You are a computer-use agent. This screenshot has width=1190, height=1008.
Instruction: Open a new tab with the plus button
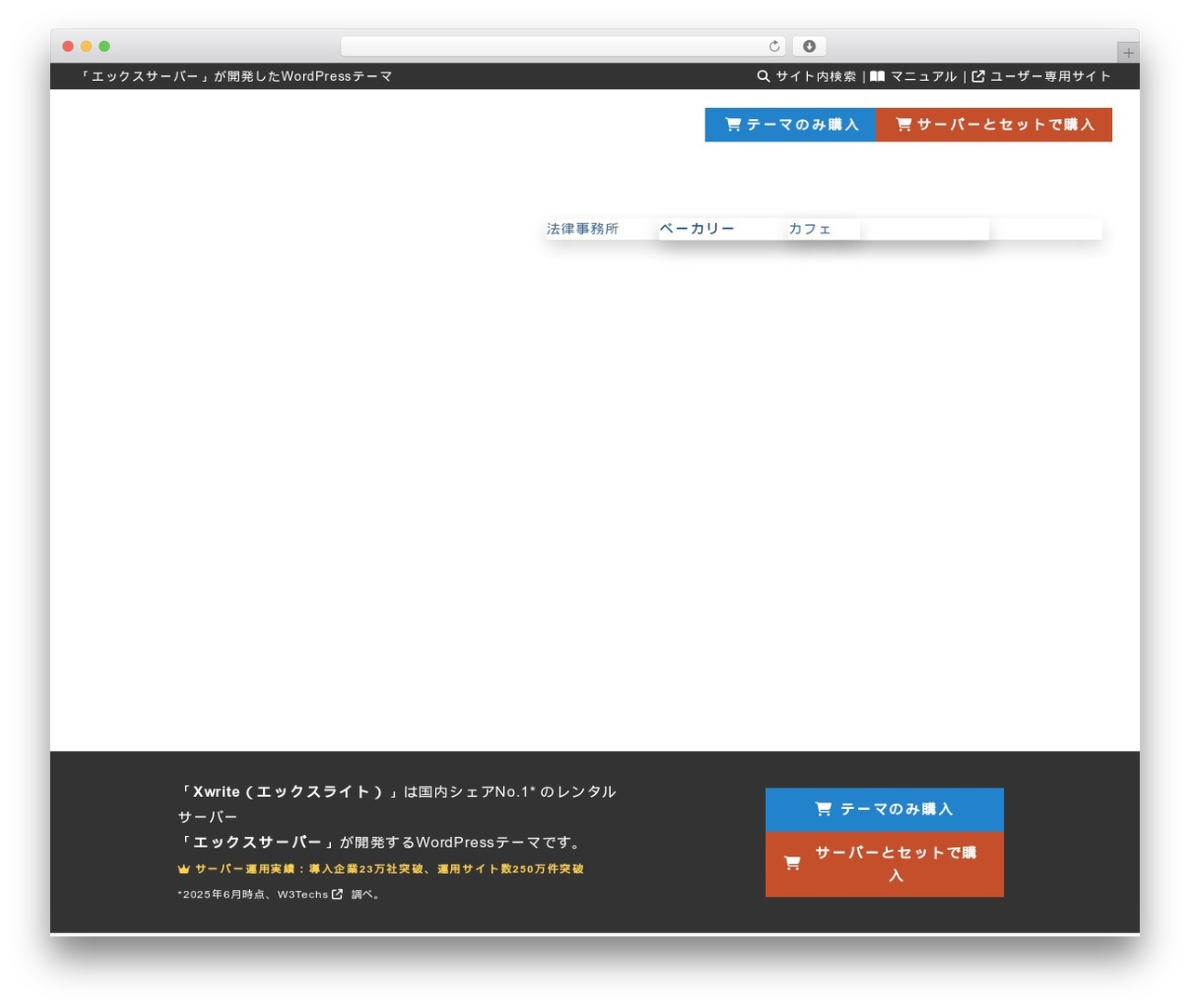(1128, 53)
